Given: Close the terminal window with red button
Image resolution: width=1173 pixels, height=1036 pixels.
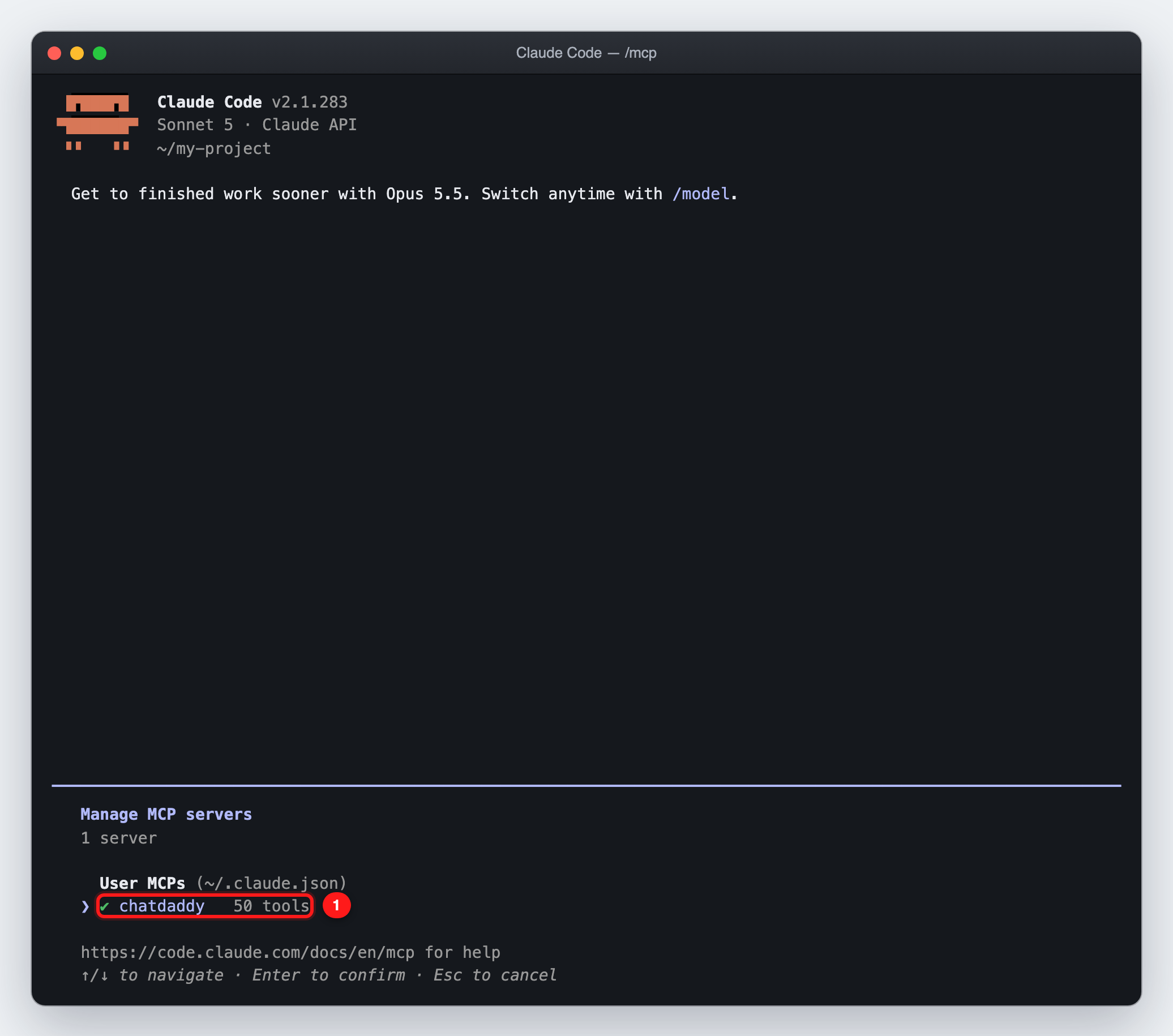Looking at the screenshot, I should [x=54, y=53].
